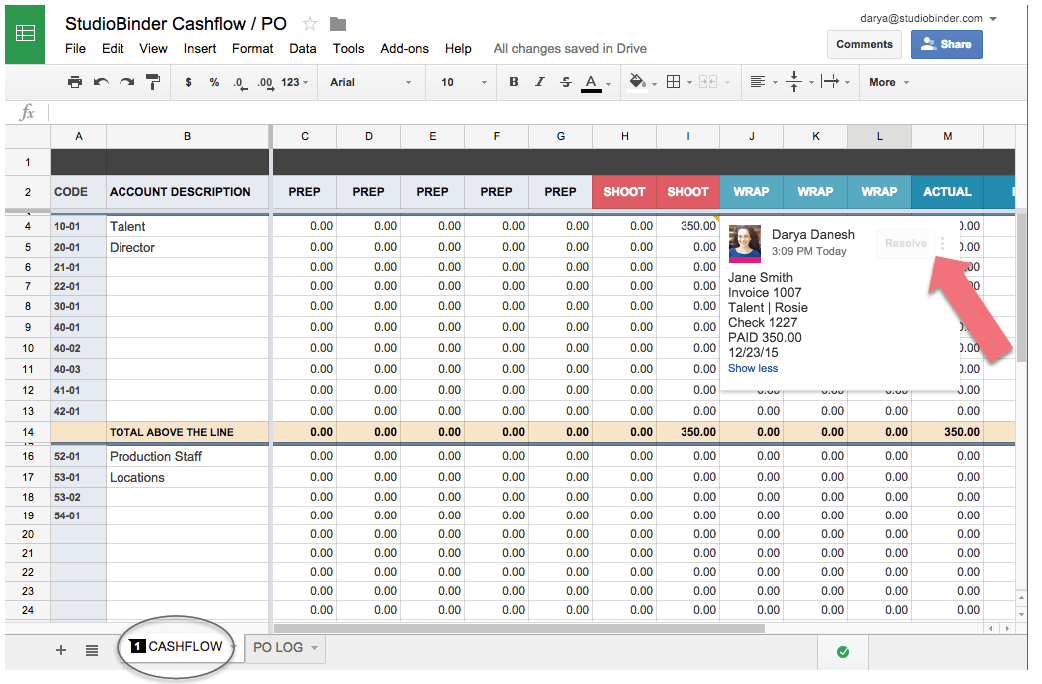This screenshot has height=684, width=1042.
Task: Select the Paint format tool
Action: 153,82
